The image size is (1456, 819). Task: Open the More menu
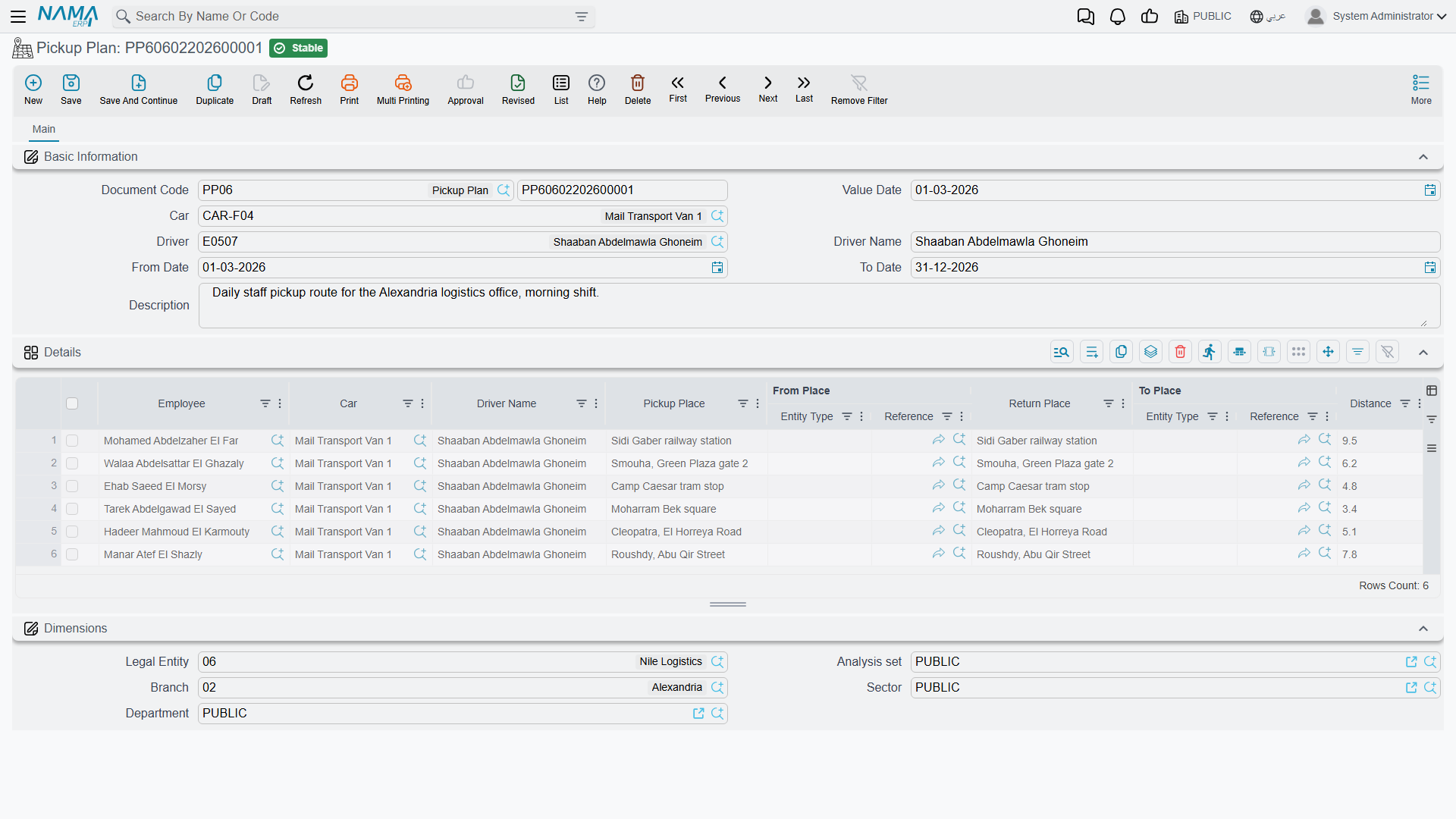pyautogui.click(x=1421, y=89)
